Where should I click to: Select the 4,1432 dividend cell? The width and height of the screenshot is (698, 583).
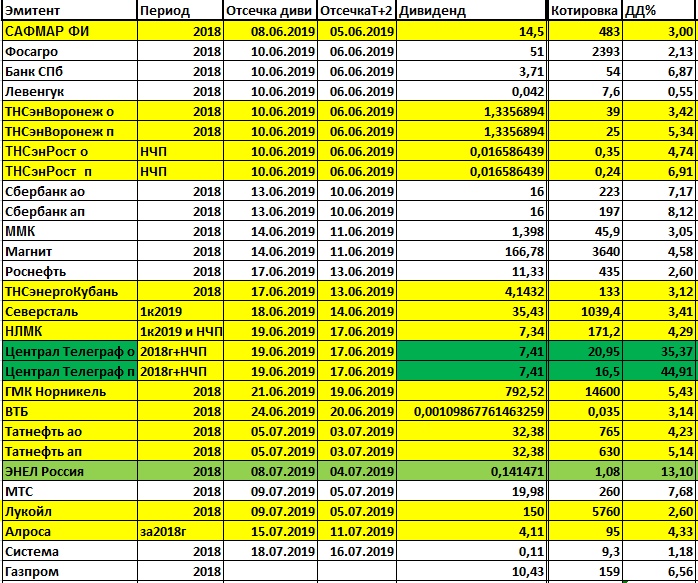471,292
